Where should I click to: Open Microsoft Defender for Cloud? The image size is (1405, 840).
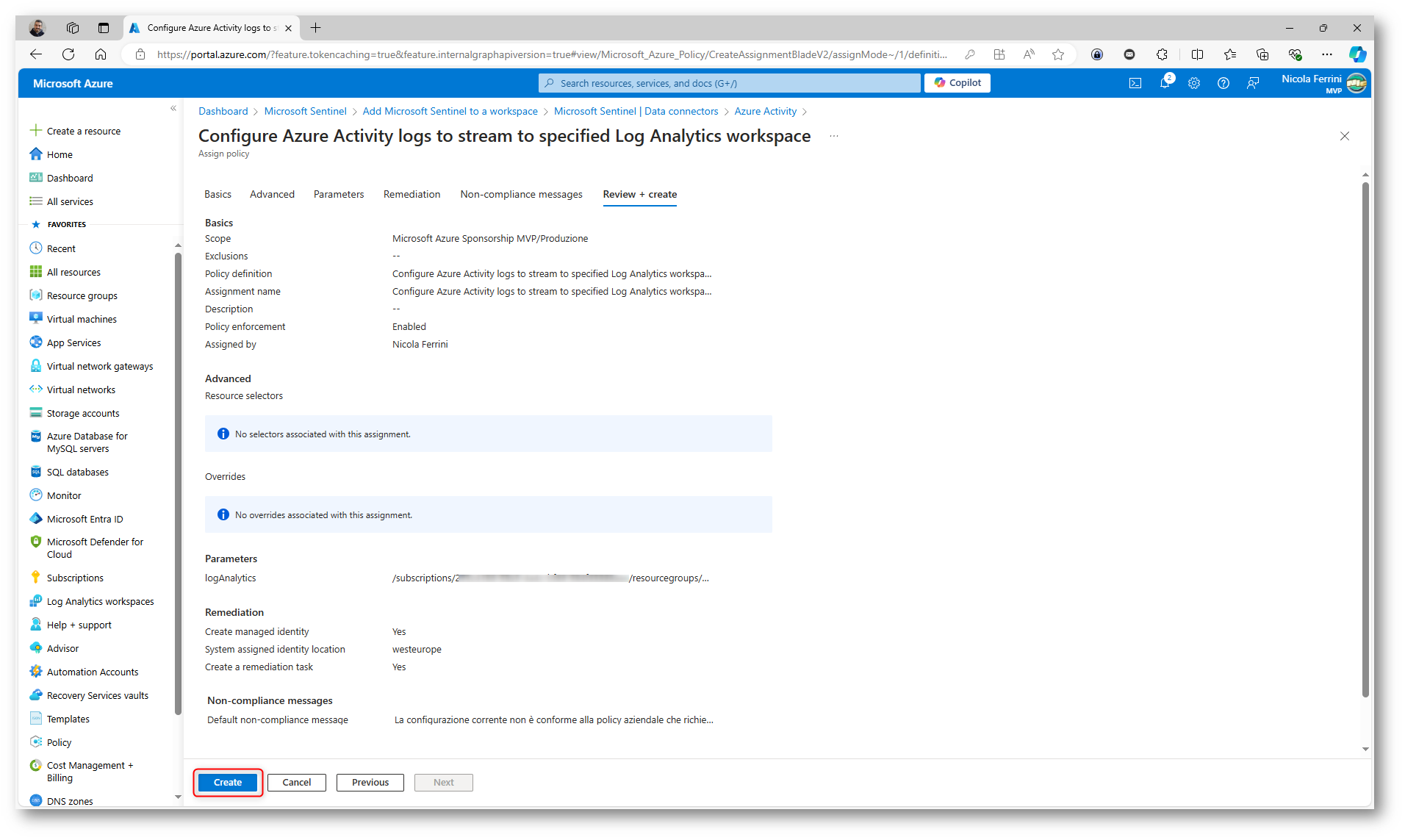(x=86, y=548)
